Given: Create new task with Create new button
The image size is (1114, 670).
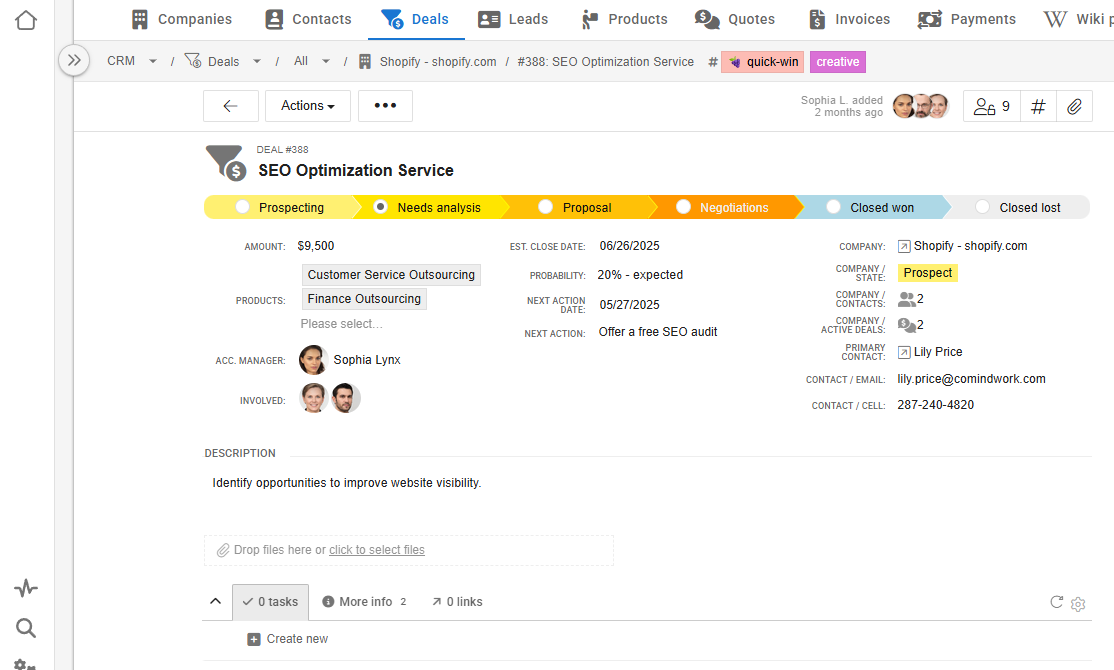Looking at the screenshot, I should 288,638.
